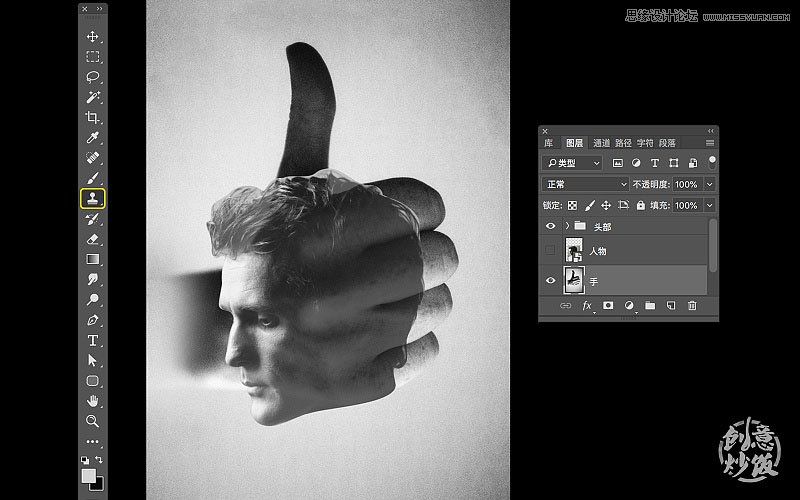Hide the 手 layer with its eye icon
This screenshot has width=800, height=500.
[x=550, y=281]
